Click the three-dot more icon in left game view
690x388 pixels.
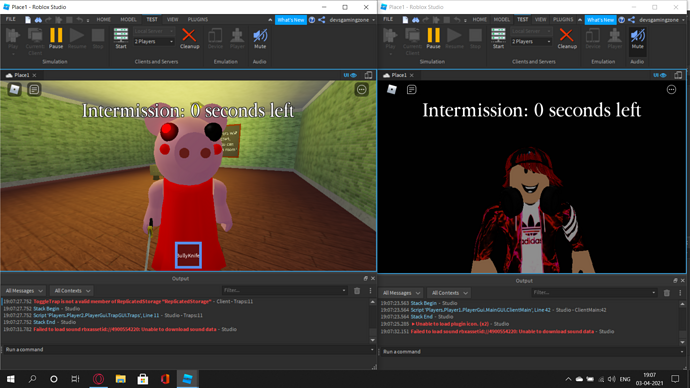362,90
